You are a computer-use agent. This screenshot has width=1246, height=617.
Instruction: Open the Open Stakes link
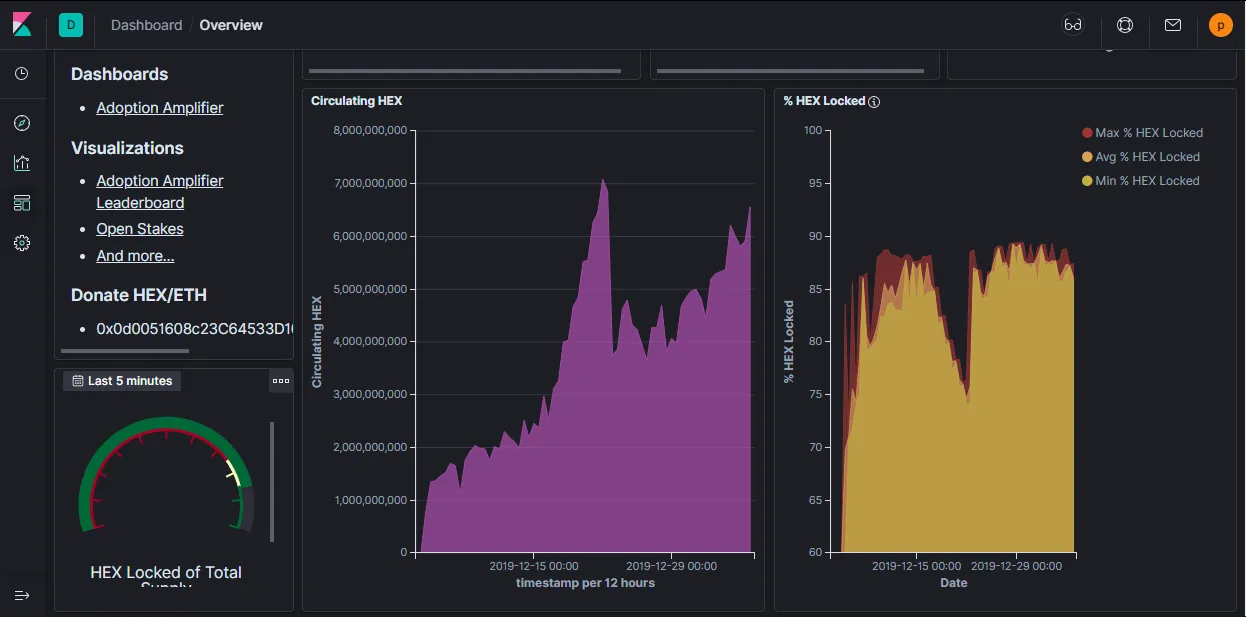pyautogui.click(x=140, y=228)
